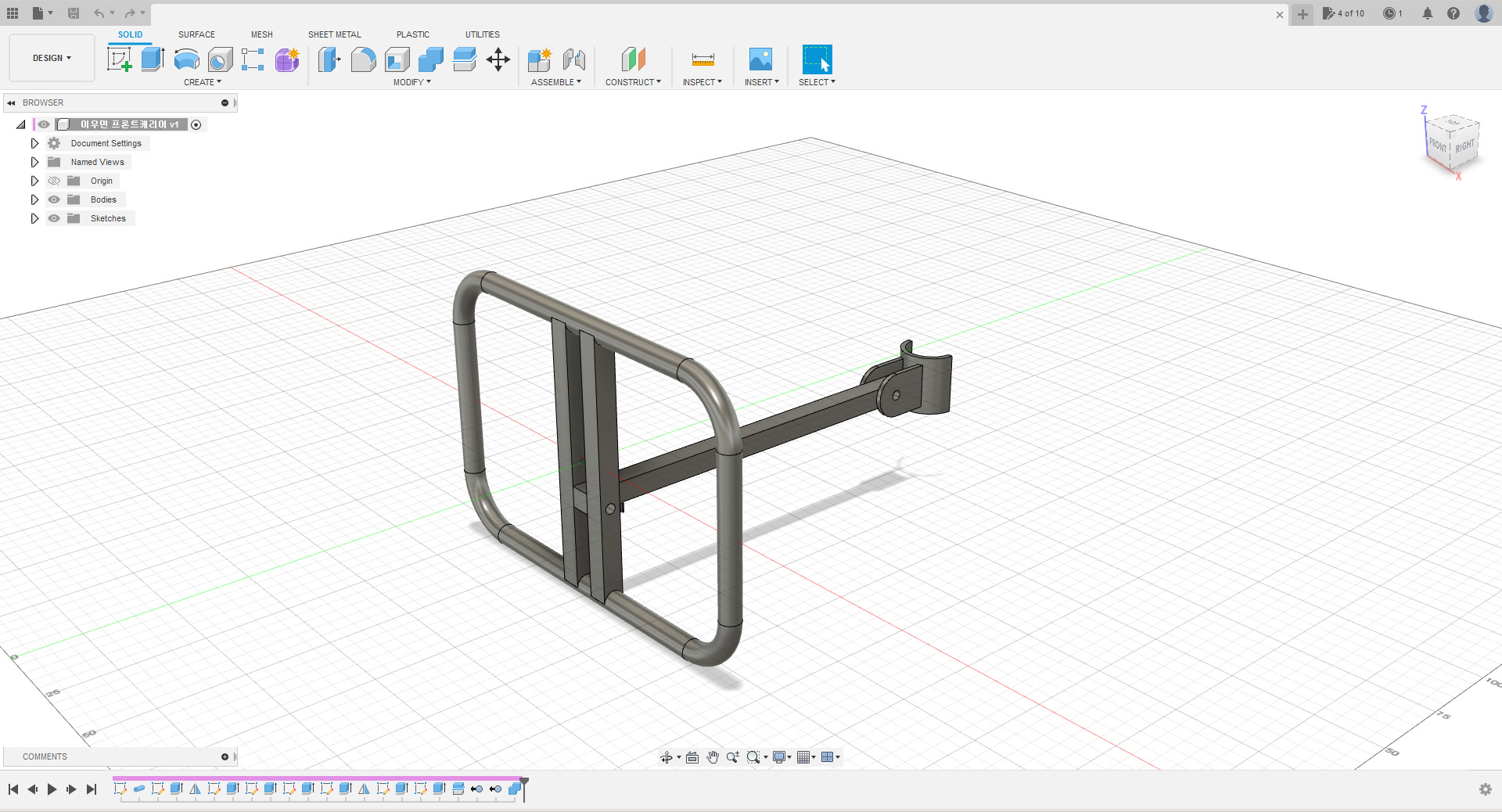Hide the Sketches folder
Viewport: 1502px width, 812px height.
pos(54,218)
